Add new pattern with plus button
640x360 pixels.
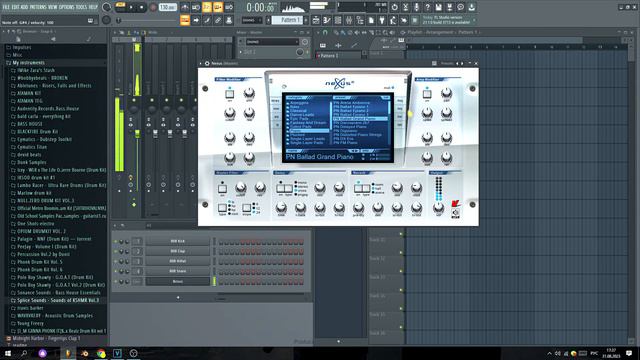coord(306,20)
